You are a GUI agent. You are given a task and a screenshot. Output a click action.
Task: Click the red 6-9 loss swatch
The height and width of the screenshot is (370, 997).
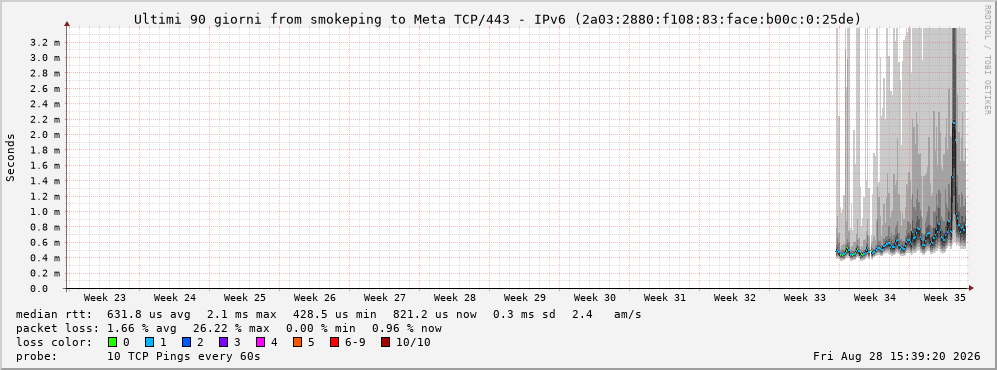pos(334,343)
